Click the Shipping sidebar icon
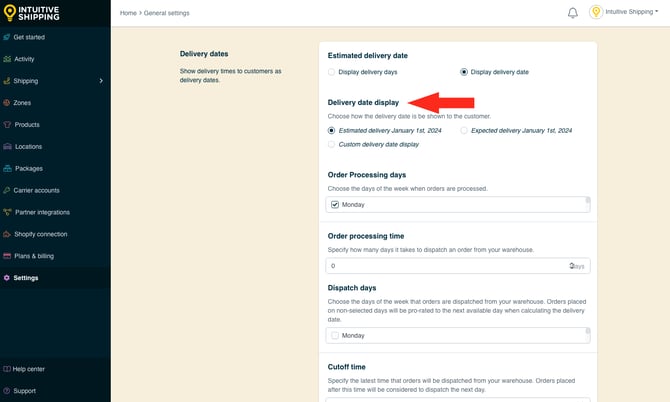The height and width of the screenshot is (402, 670). click(x=7, y=81)
